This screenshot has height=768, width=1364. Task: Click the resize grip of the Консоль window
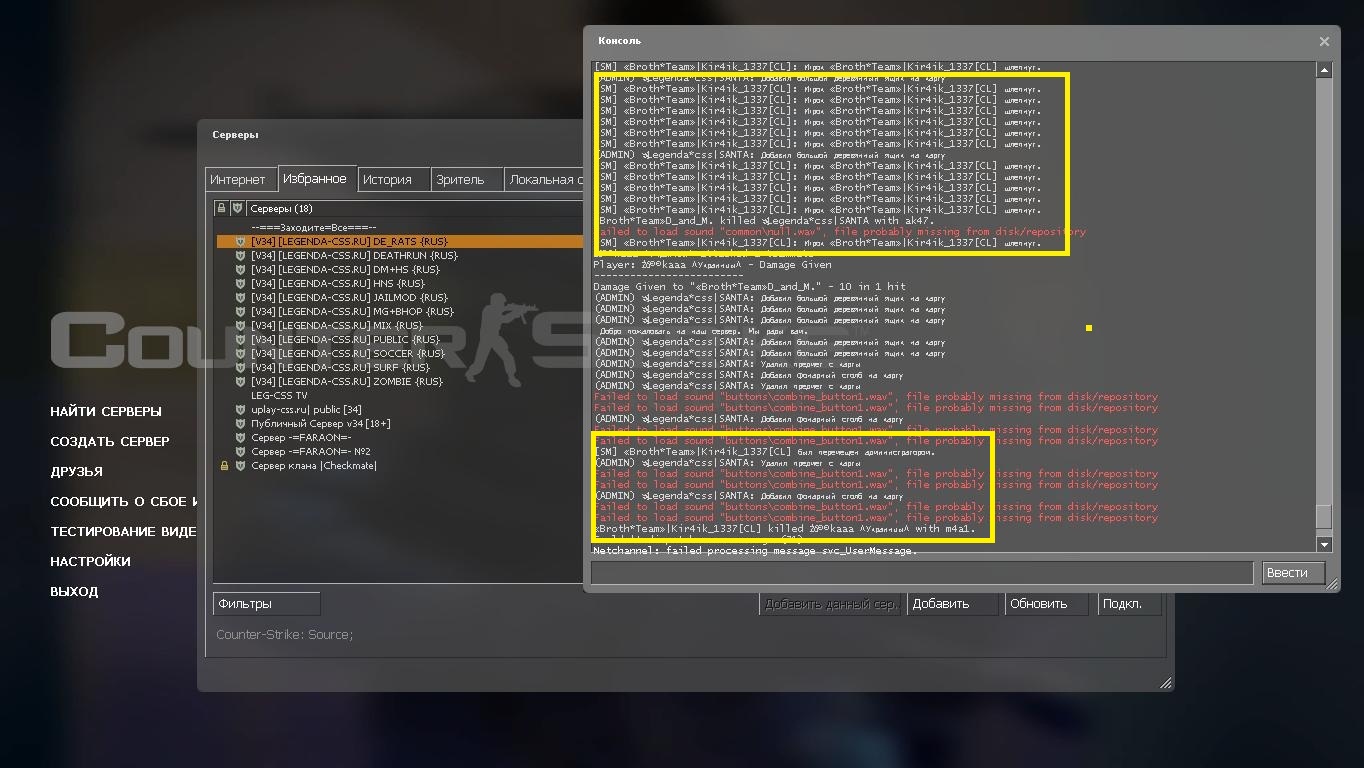[x=1331, y=584]
